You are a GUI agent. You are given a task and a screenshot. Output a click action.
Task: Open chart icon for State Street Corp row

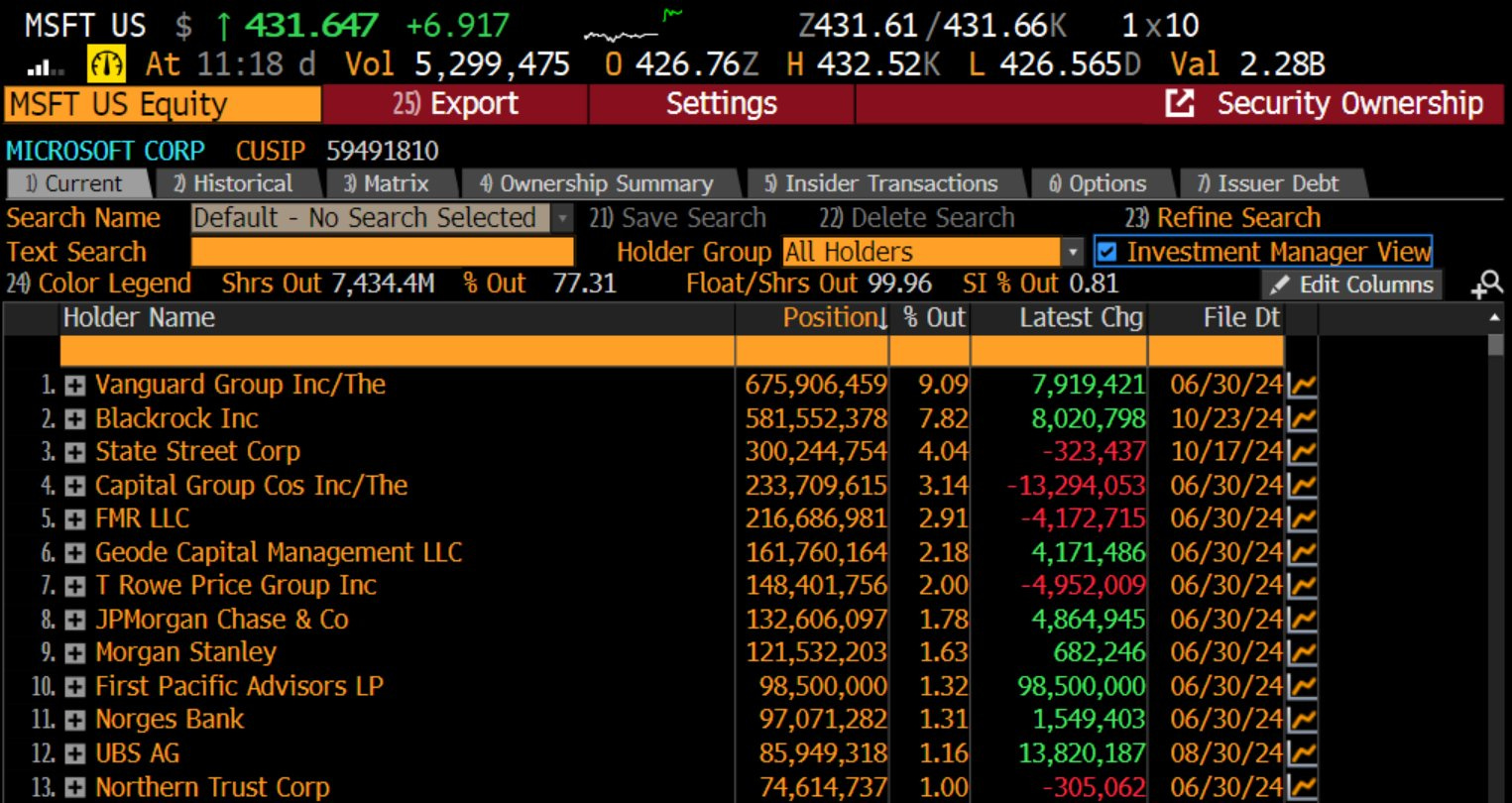(x=1303, y=452)
